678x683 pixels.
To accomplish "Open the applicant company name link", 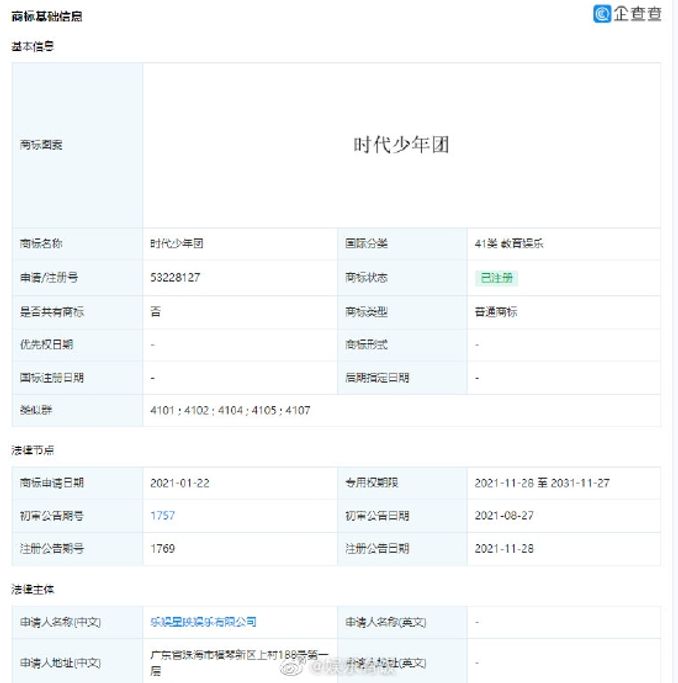I will (x=203, y=622).
